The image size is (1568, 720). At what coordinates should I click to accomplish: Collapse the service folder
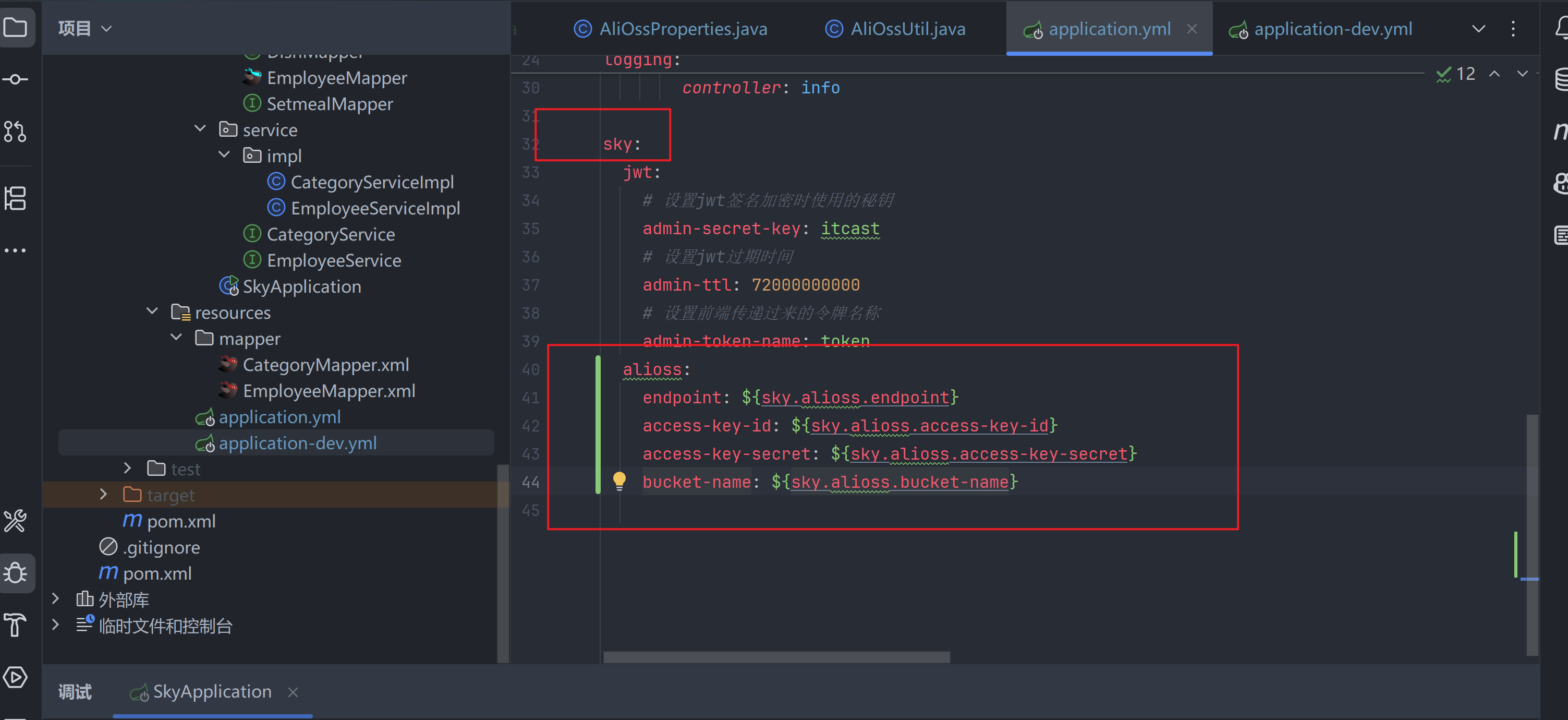tap(200, 128)
